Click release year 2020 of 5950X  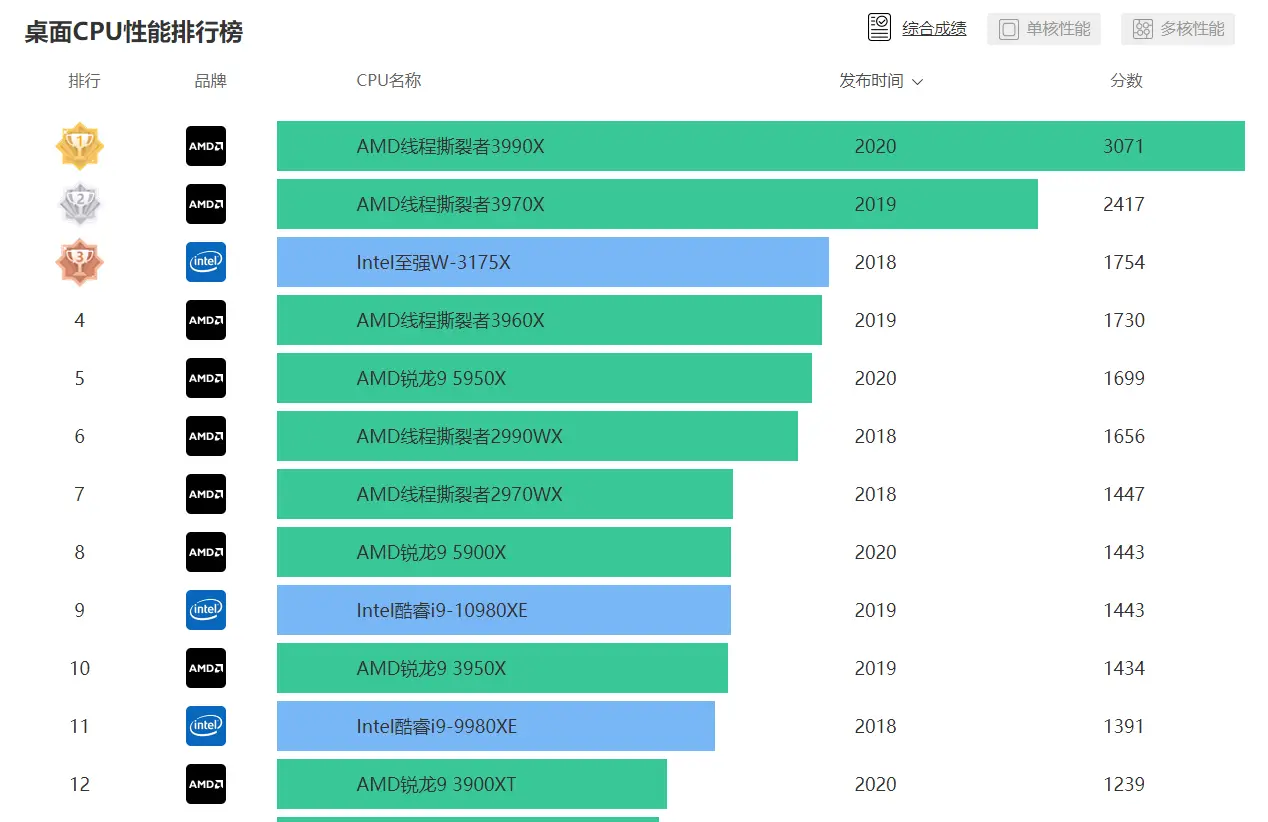[875, 378]
